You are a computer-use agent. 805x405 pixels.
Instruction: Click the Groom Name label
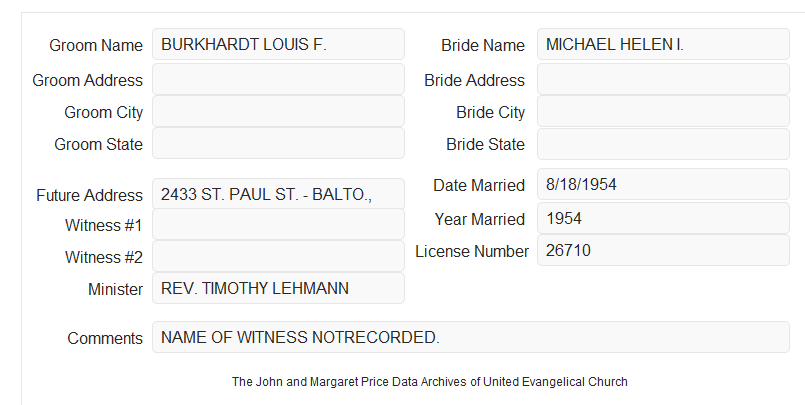click(96, 45)
